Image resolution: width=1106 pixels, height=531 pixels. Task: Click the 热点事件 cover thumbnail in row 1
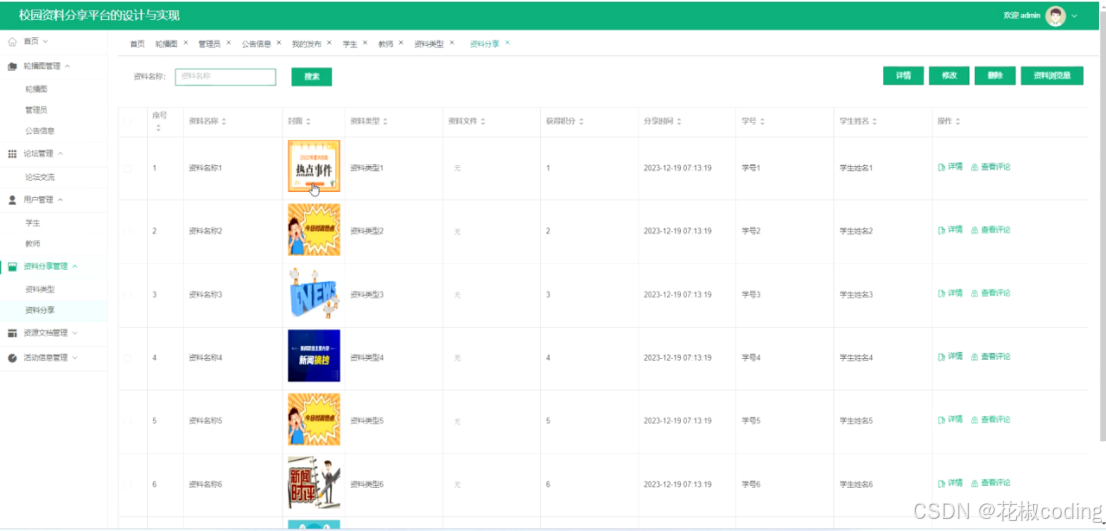[x=314, y=166]
